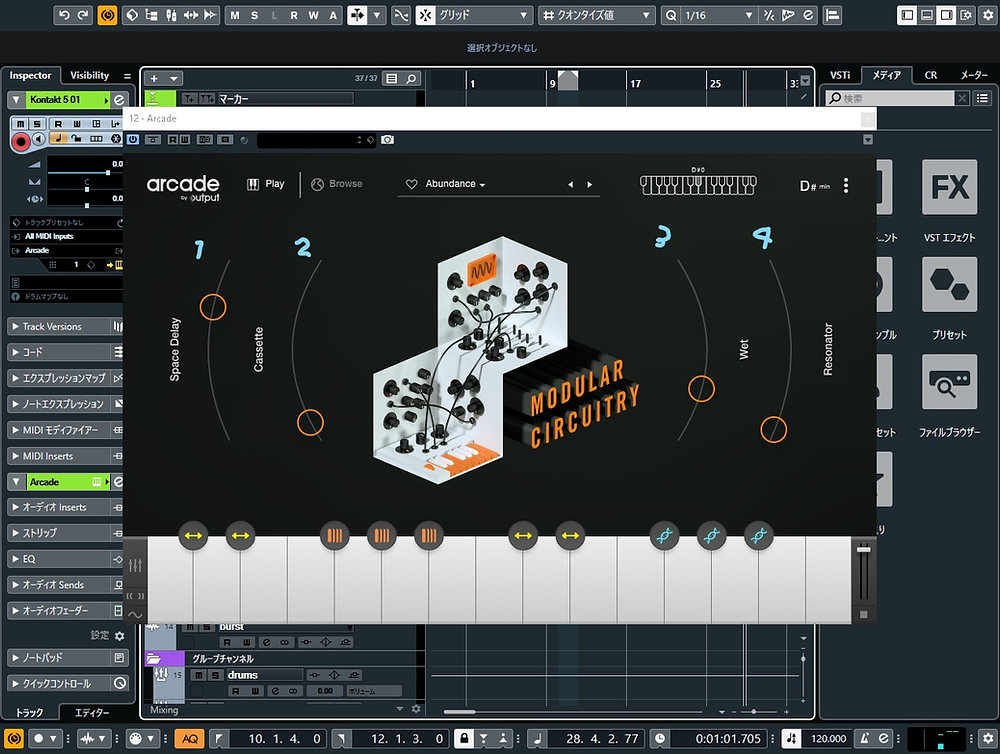
Task: Click the Browse button in Arcade
Action: tap(337, 184)
